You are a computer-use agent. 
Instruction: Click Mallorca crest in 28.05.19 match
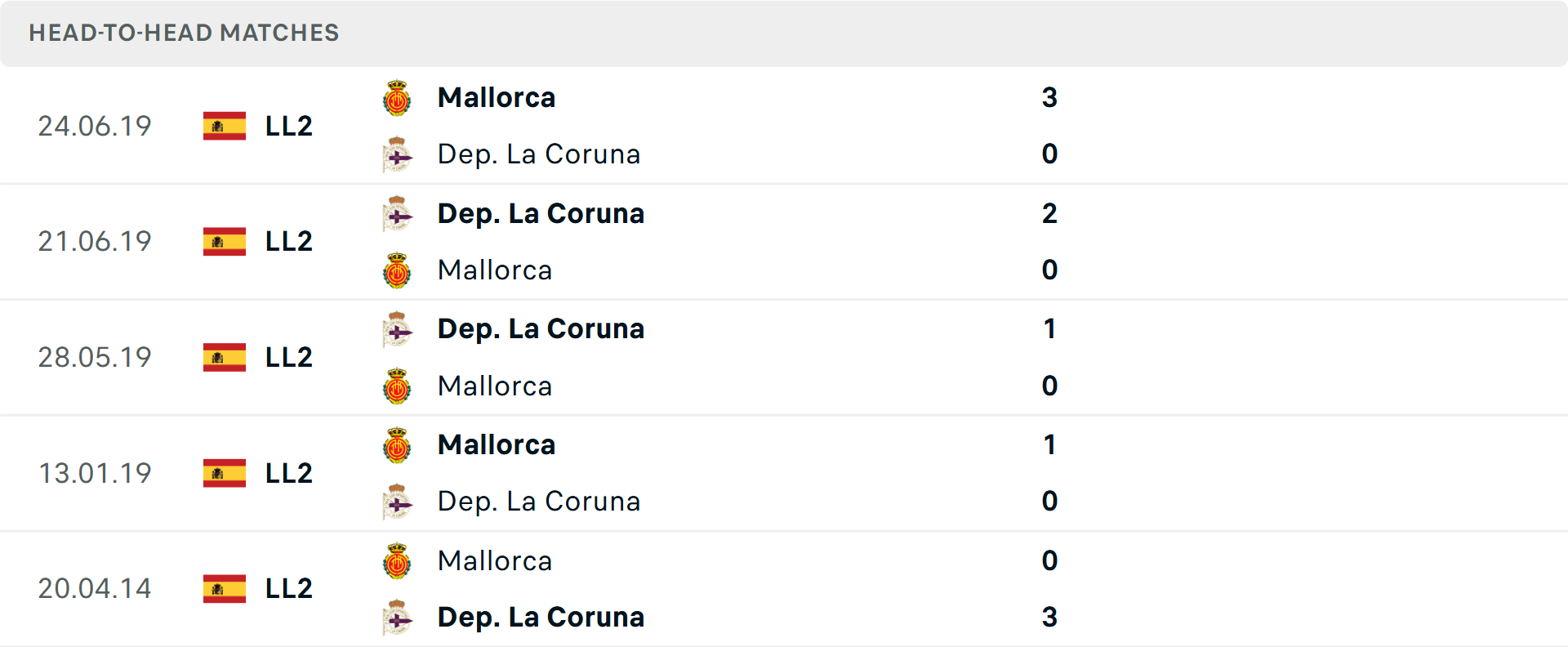pos(397,386)
